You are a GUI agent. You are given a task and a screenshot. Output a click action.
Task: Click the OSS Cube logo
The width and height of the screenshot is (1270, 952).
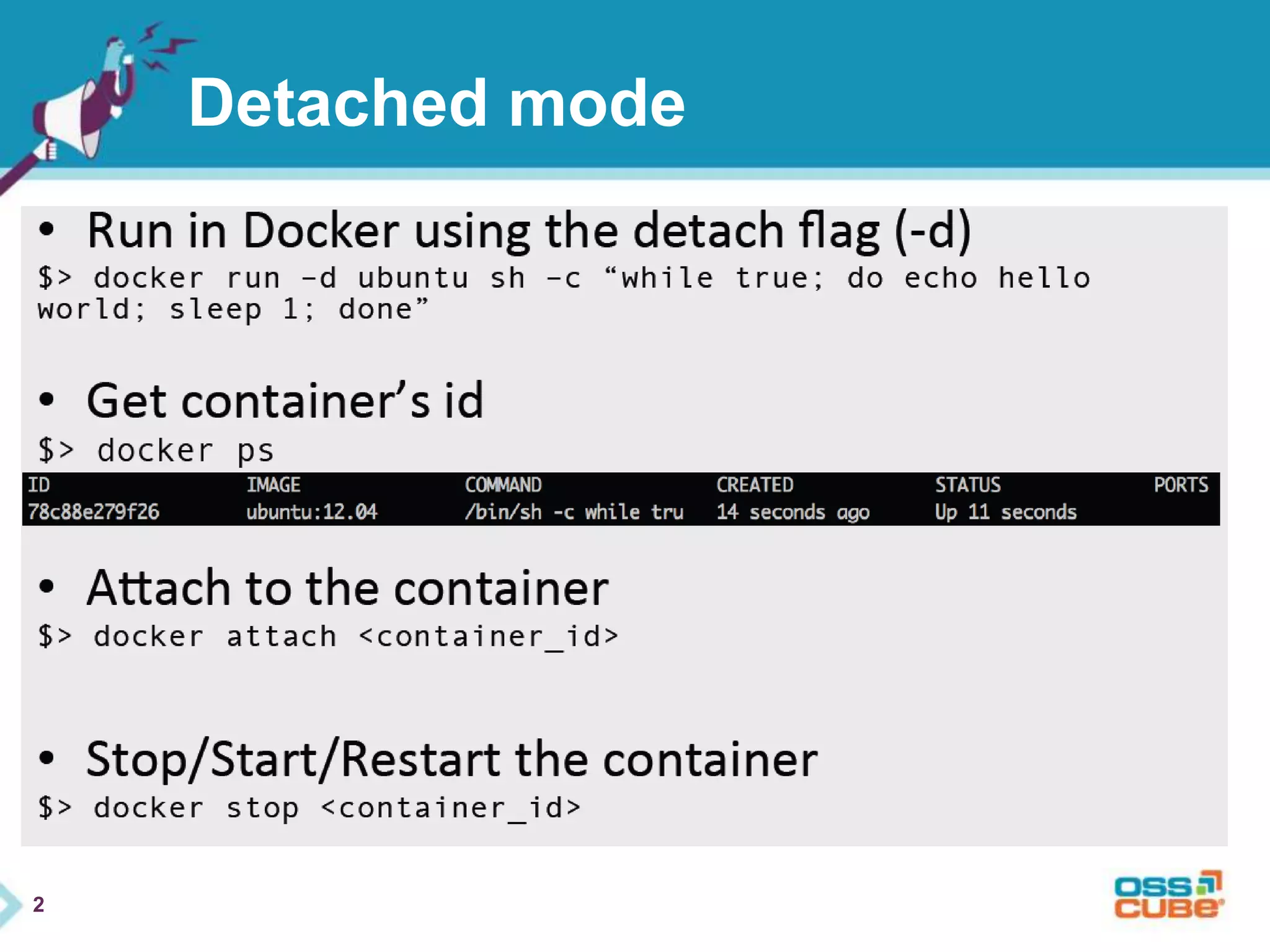(x=1168, y=894)
